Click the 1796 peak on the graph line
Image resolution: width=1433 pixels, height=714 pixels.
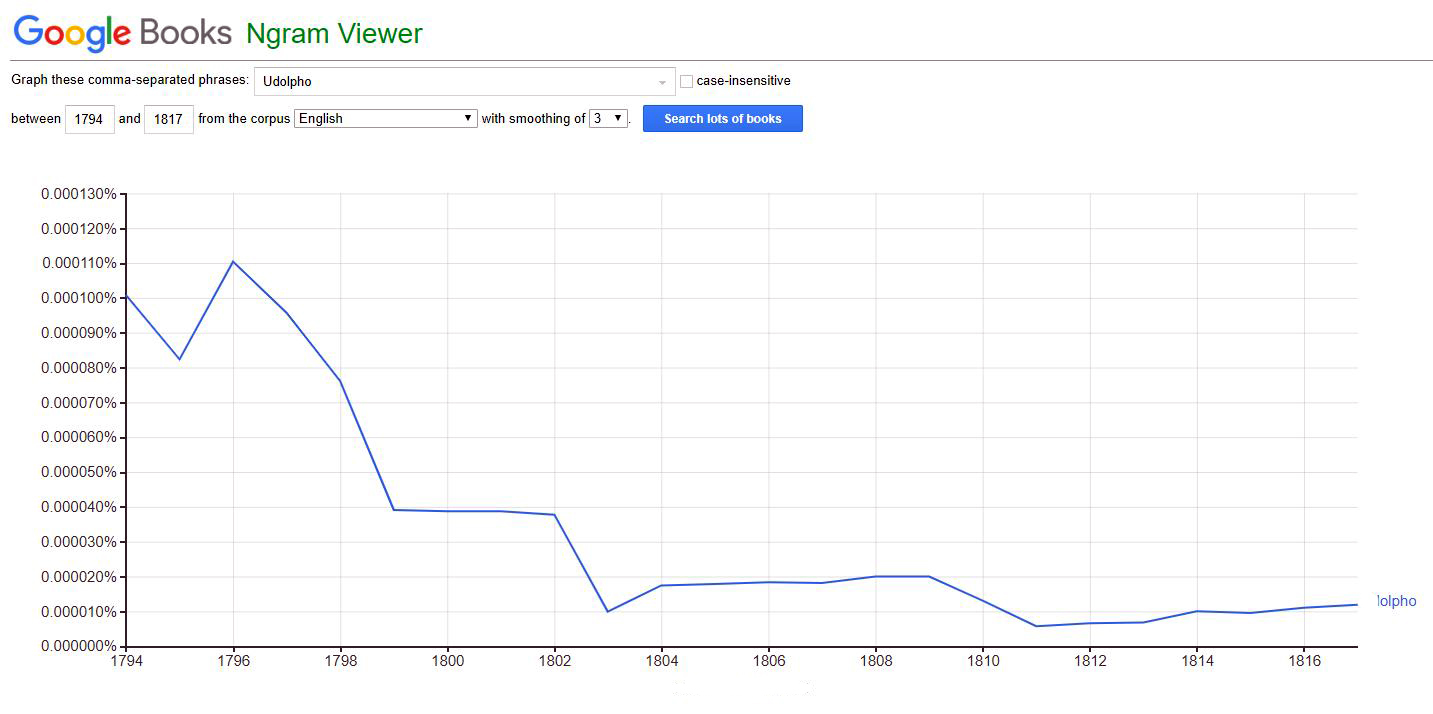tap(233, 261)
